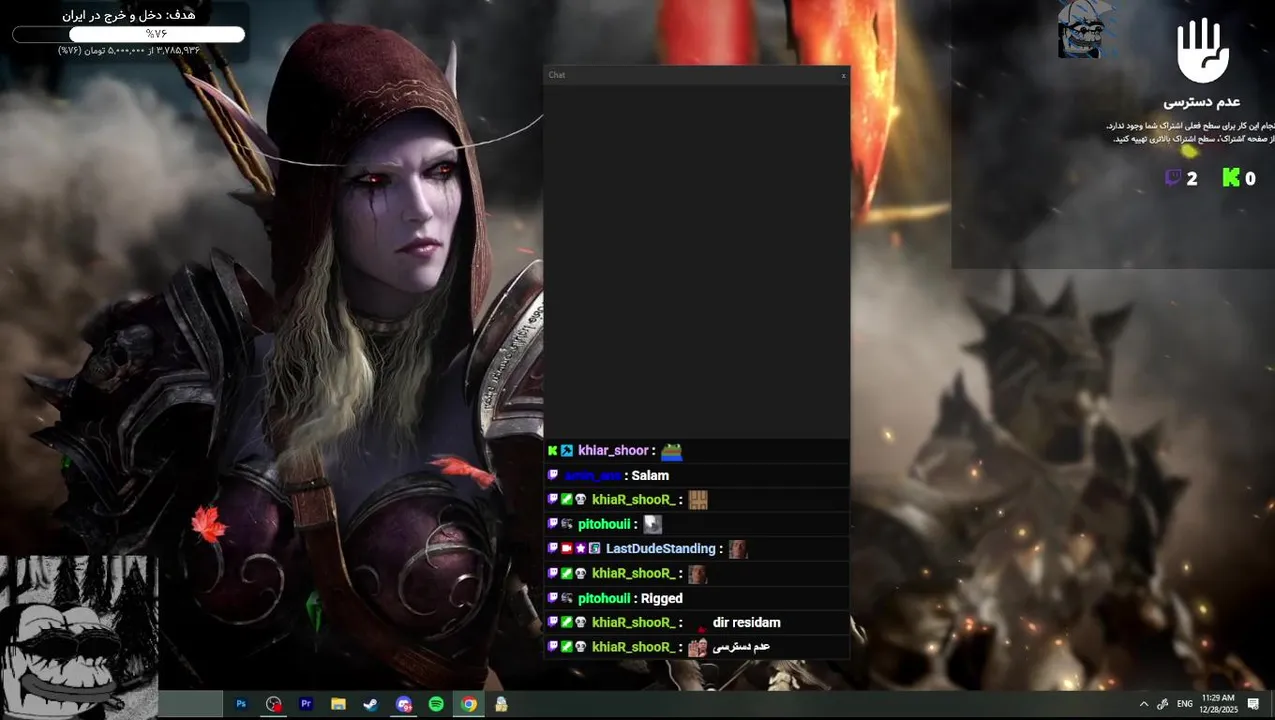The width and height of the screenshot is (1275, 720).
Task: Click the 'عدم دسترسی' alert heading
Action: pos(1202,102)
